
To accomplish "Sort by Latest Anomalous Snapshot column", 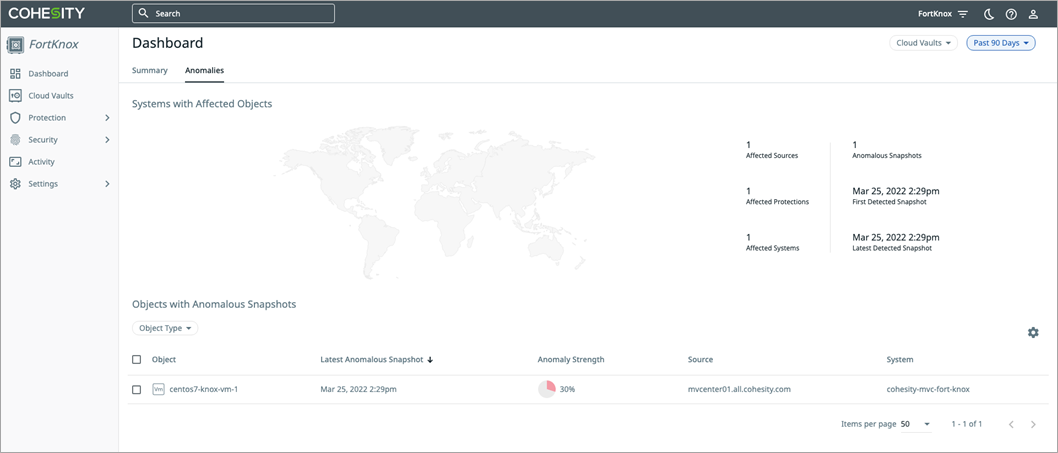I will point(372,360).
